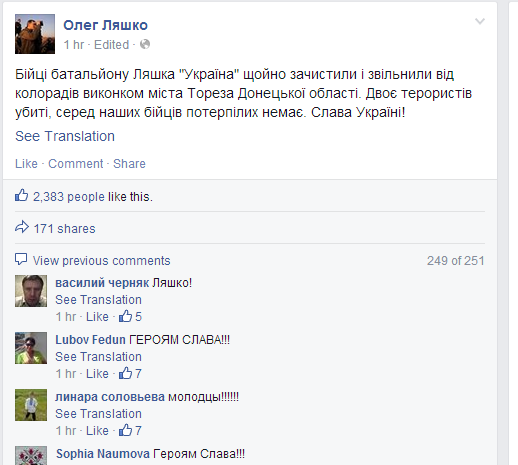
Task: Like Lubov Fedun's comment via Like link
Action: point(97,374)
